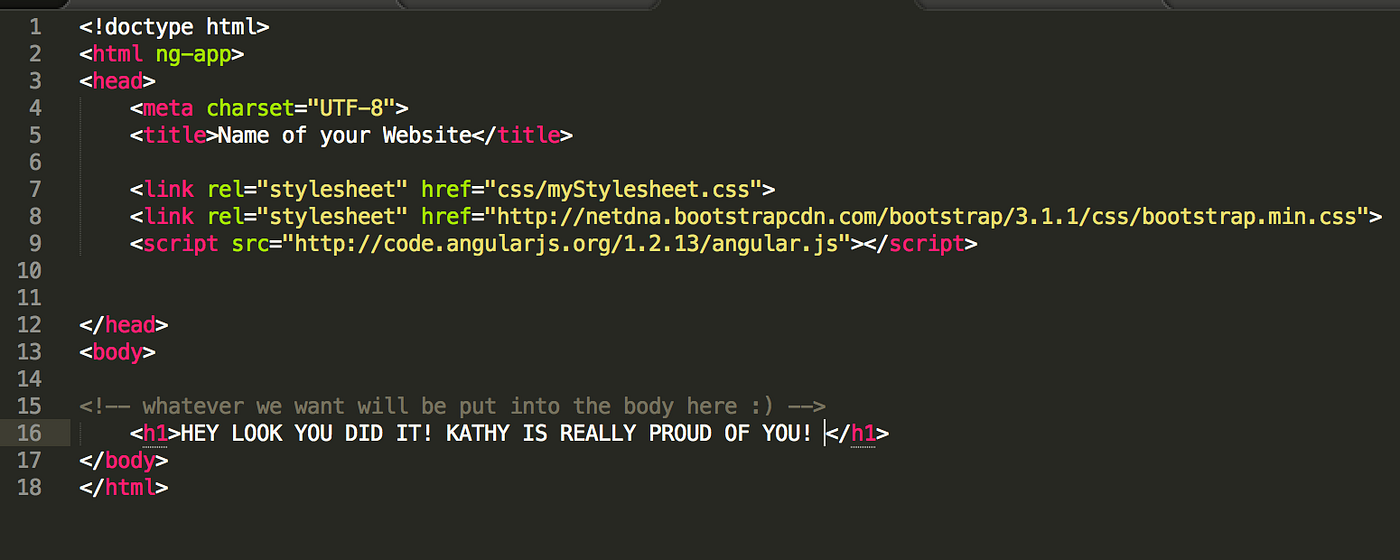Click the opening "h1" tag on line 16

pos(155,433)
